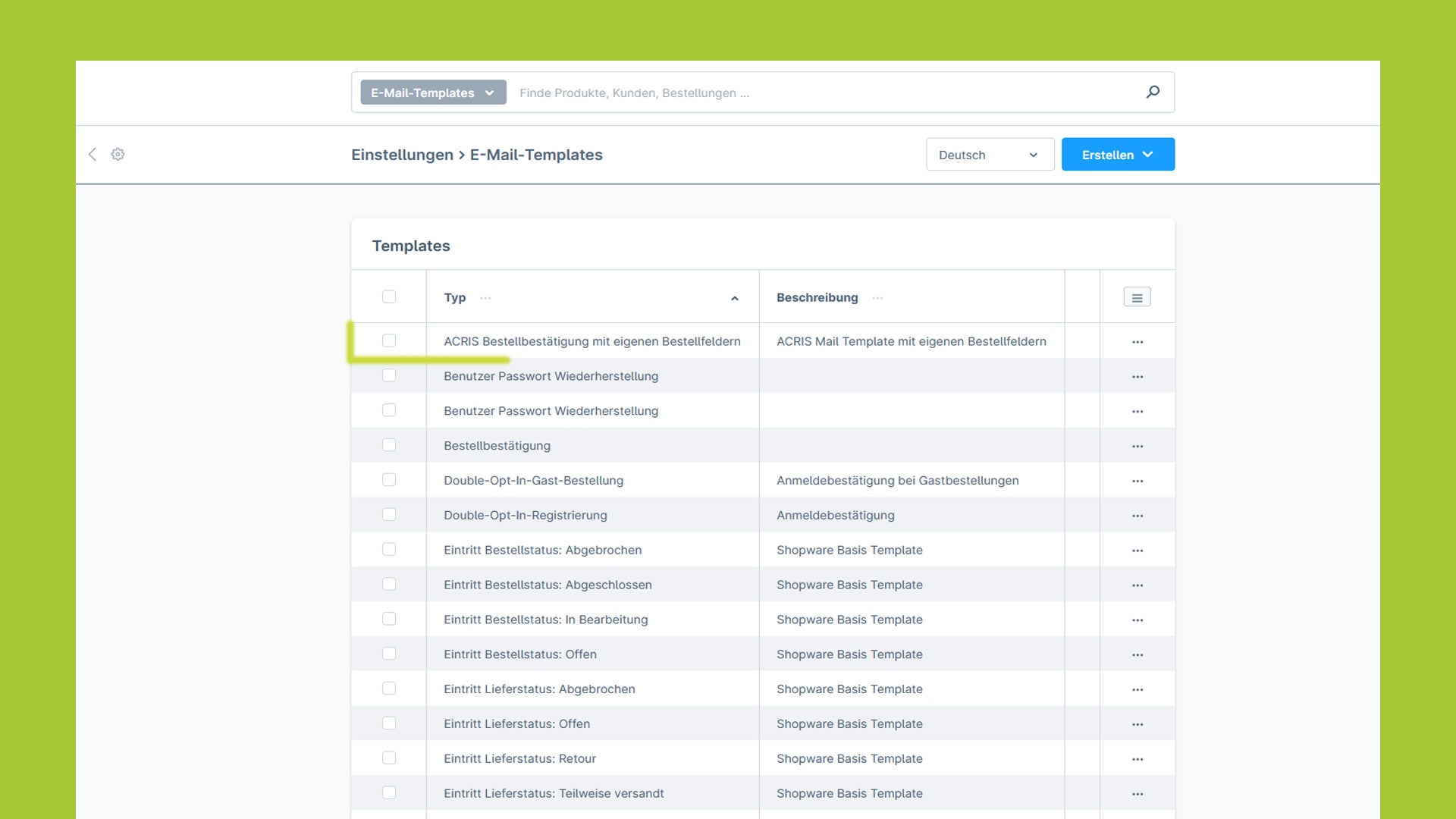Tick checkbox for Eintritt Bestellstatus: Abgebrochen
Viewport: 1456px width, 819px height.
click(x=389, y=549)
